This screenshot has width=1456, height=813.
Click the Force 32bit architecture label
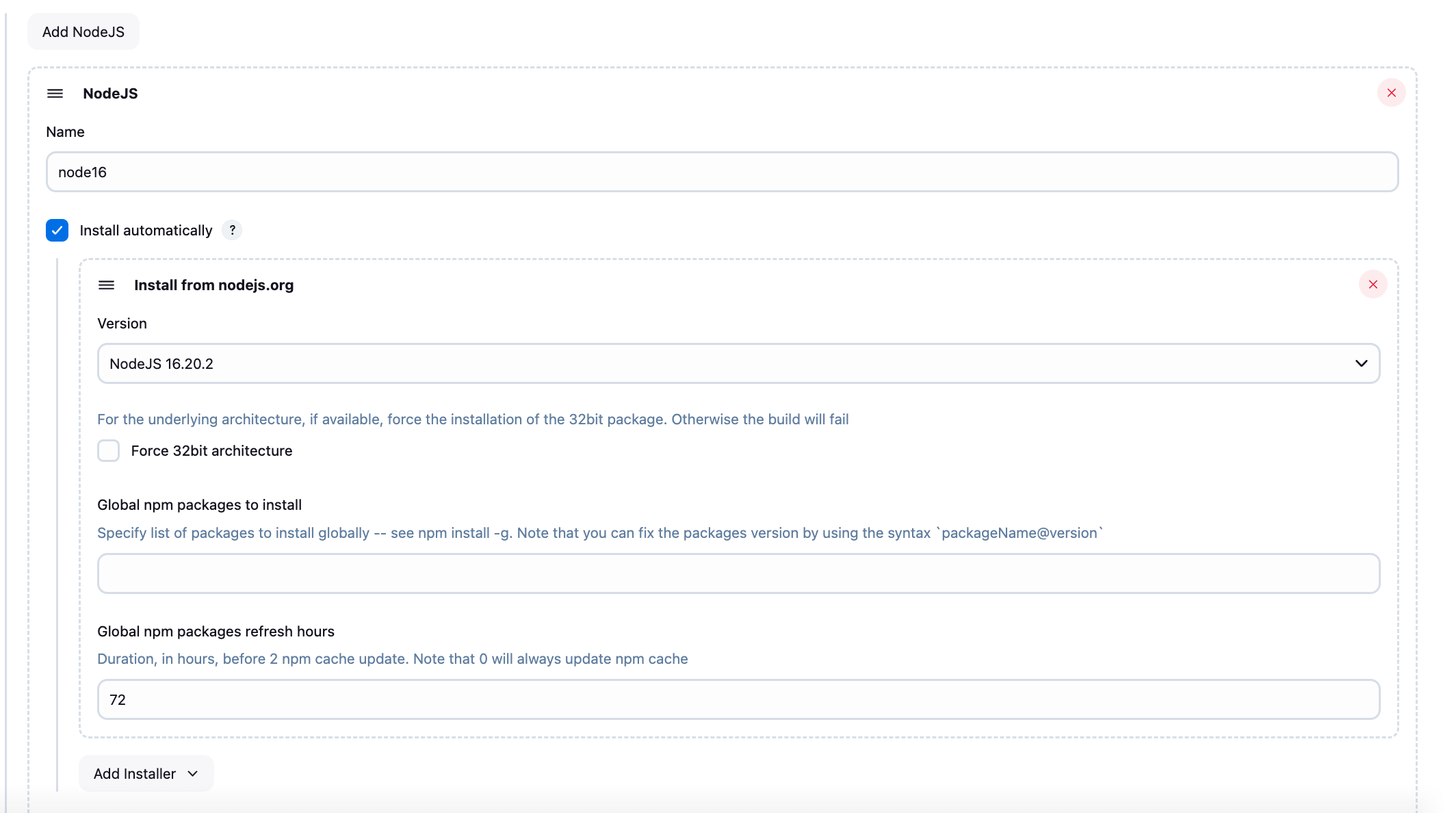pos(211,451)
